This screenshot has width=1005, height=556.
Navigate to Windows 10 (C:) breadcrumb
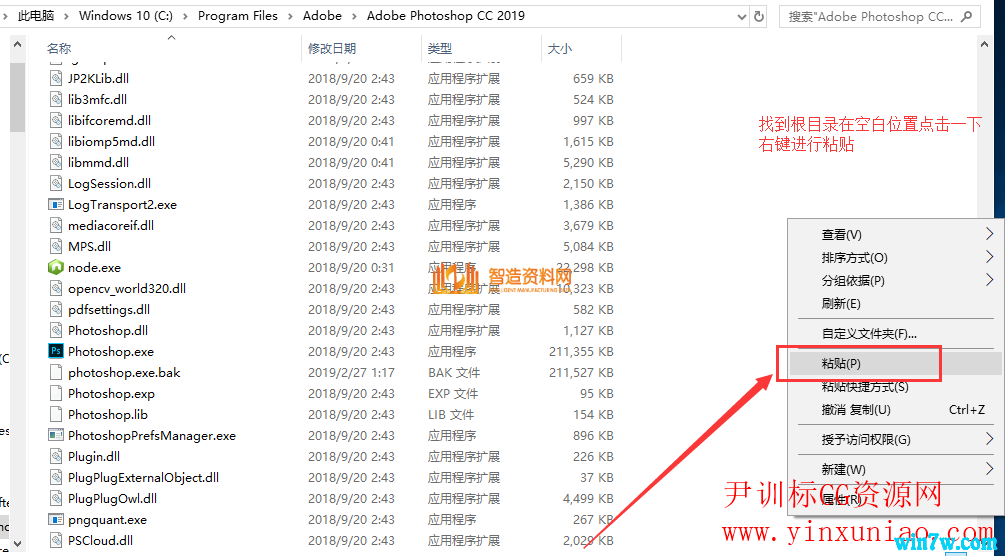pos(125,16)
